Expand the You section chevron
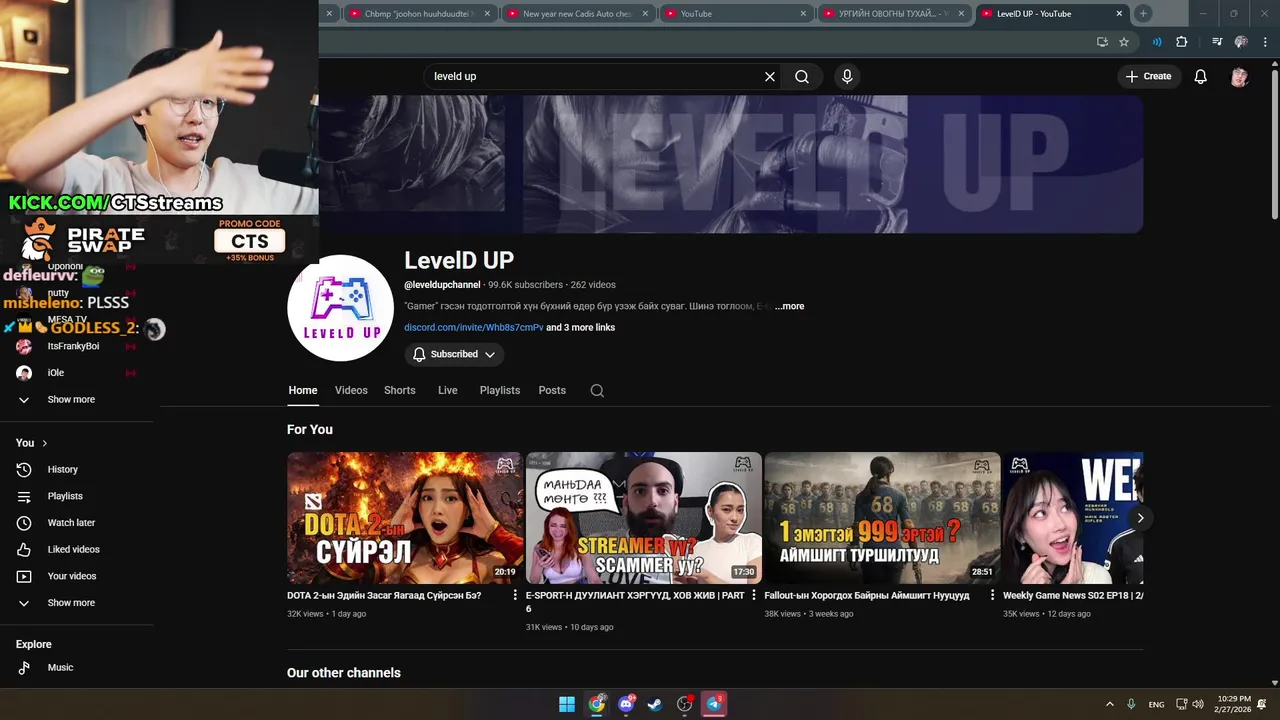The height and width of the screenshot is (720, 1280). (x=44, y=443)
